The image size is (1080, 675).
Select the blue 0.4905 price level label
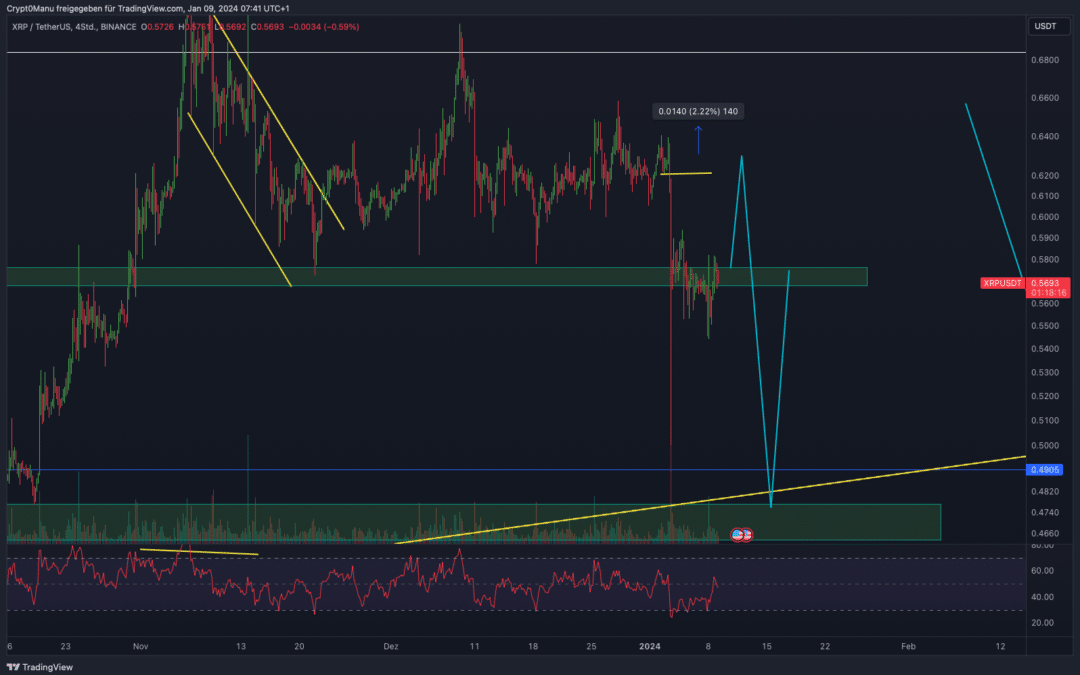click(1044, 470)
